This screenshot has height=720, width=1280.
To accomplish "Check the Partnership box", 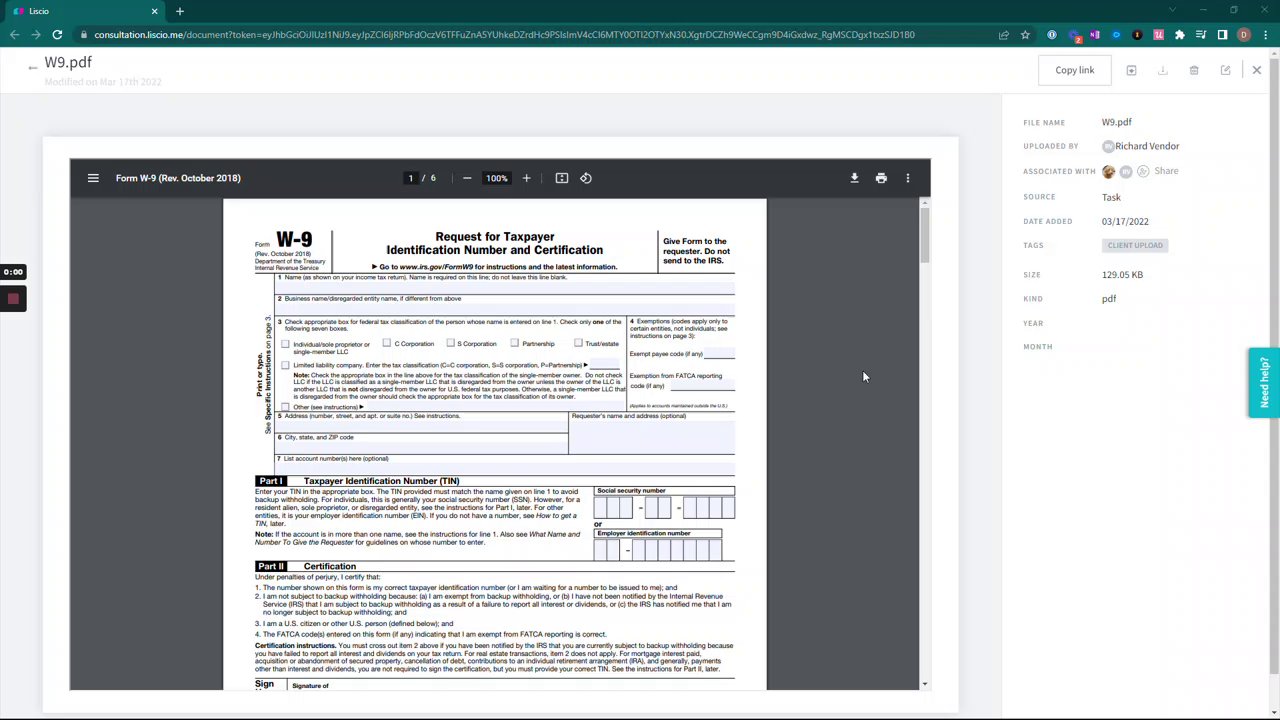I will [514, 343].
